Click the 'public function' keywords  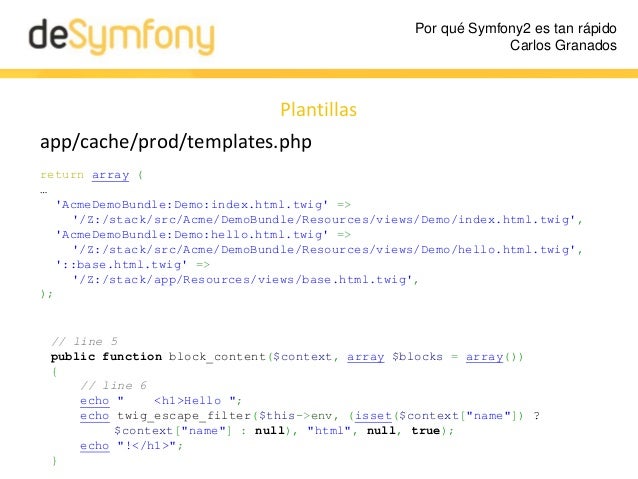106,357
